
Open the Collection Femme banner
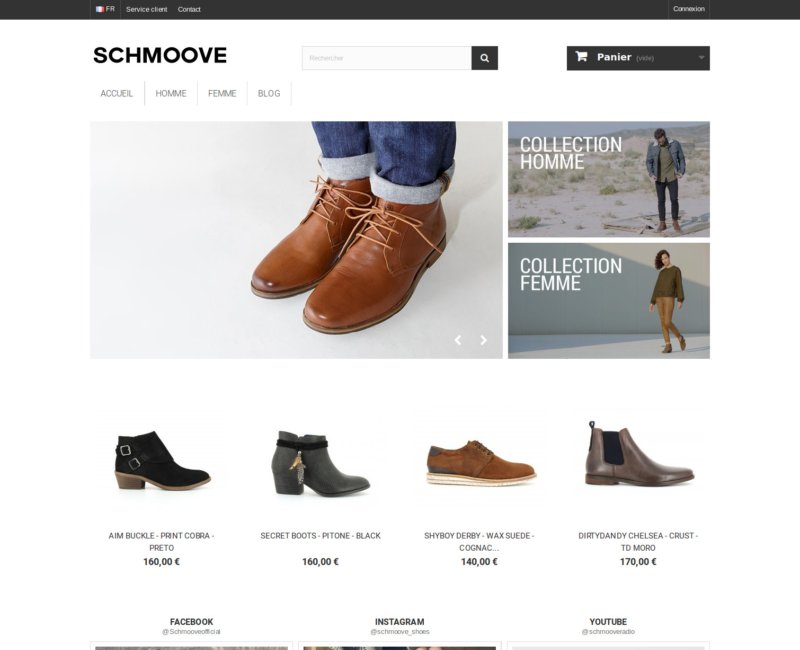609,301
